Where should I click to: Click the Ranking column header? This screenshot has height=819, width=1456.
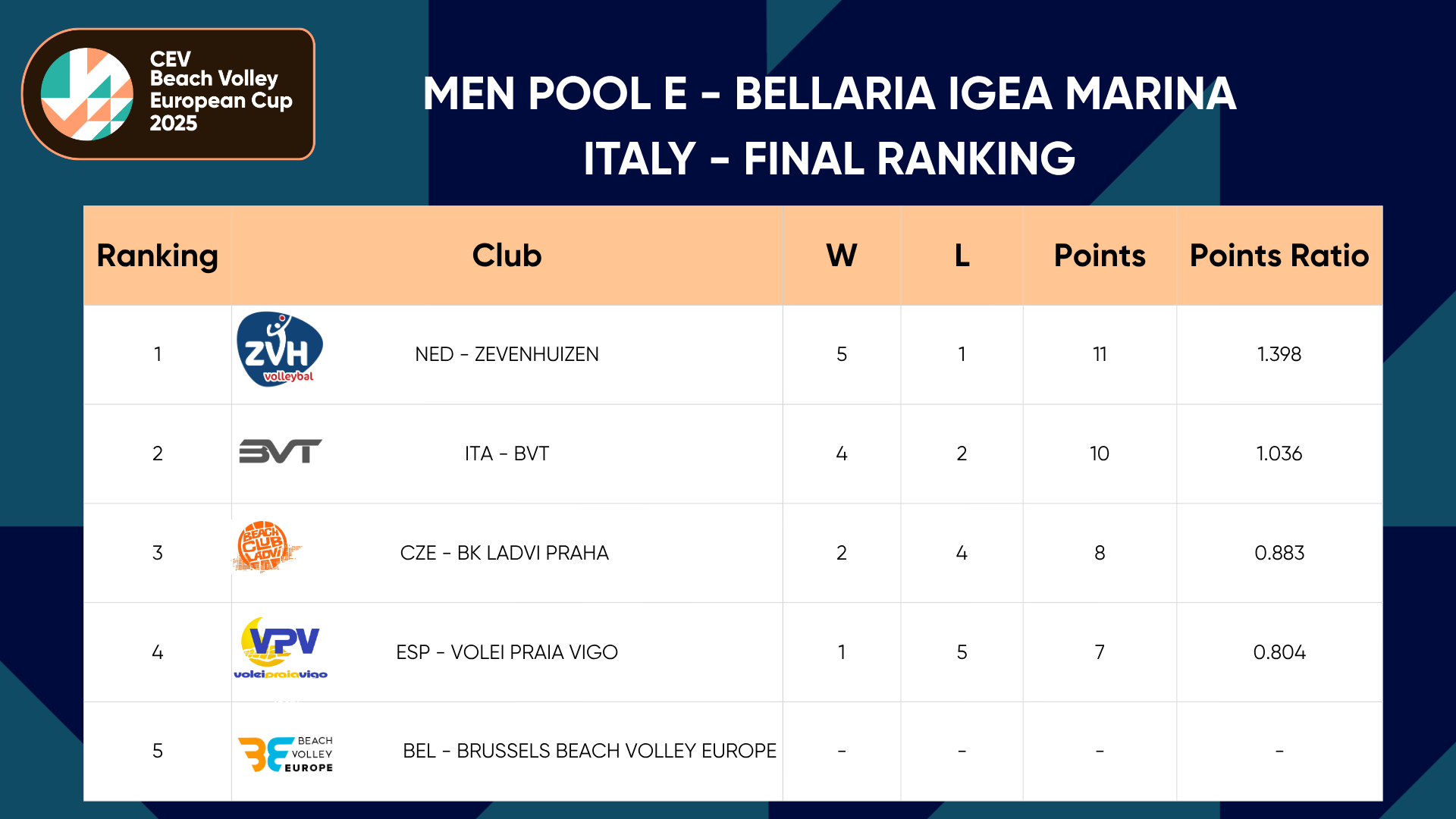pyautogui.click(x=157, y=256)
